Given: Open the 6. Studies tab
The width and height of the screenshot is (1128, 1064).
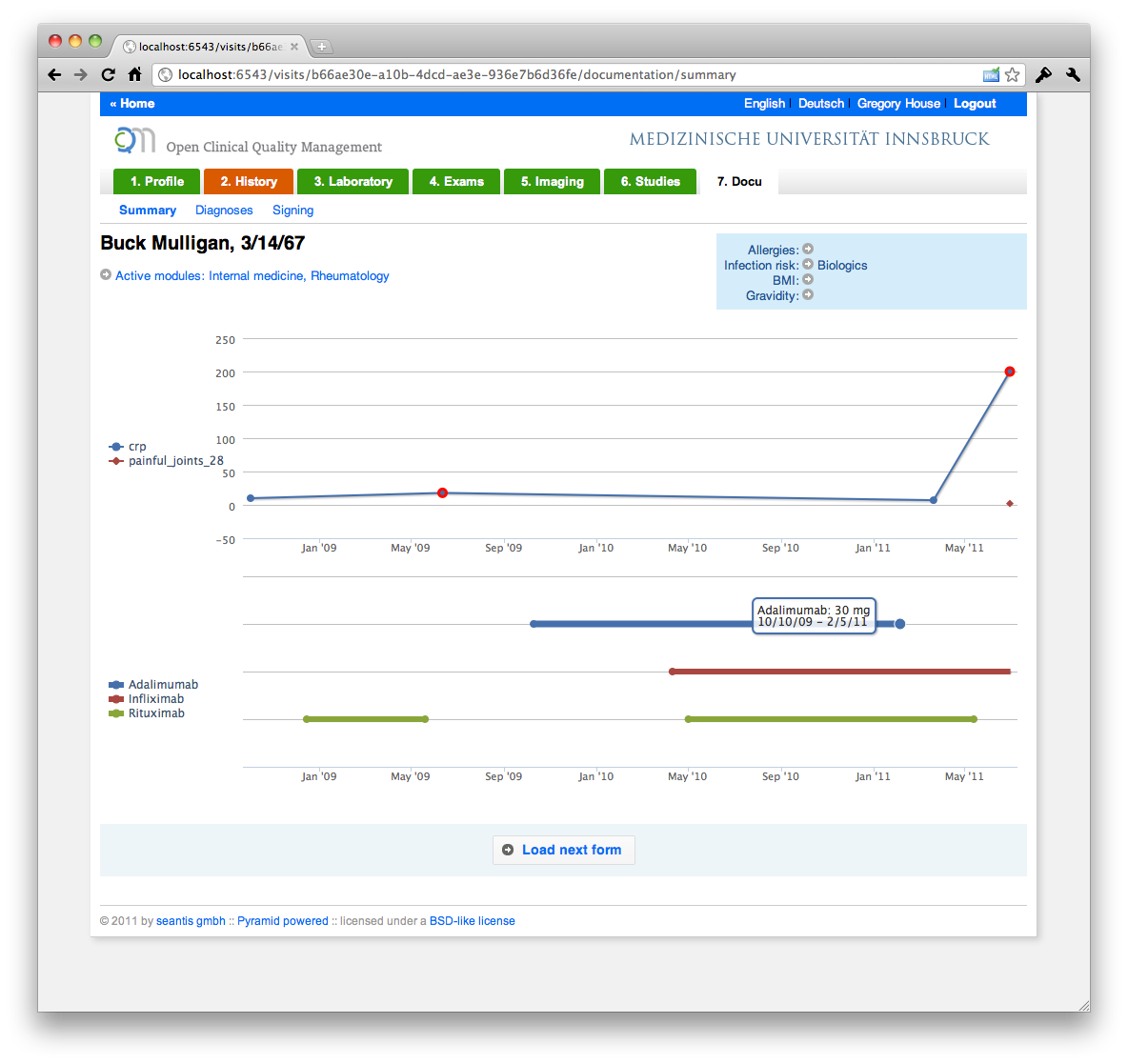Looking at the screenshot, I should click(x=651, y=181).
